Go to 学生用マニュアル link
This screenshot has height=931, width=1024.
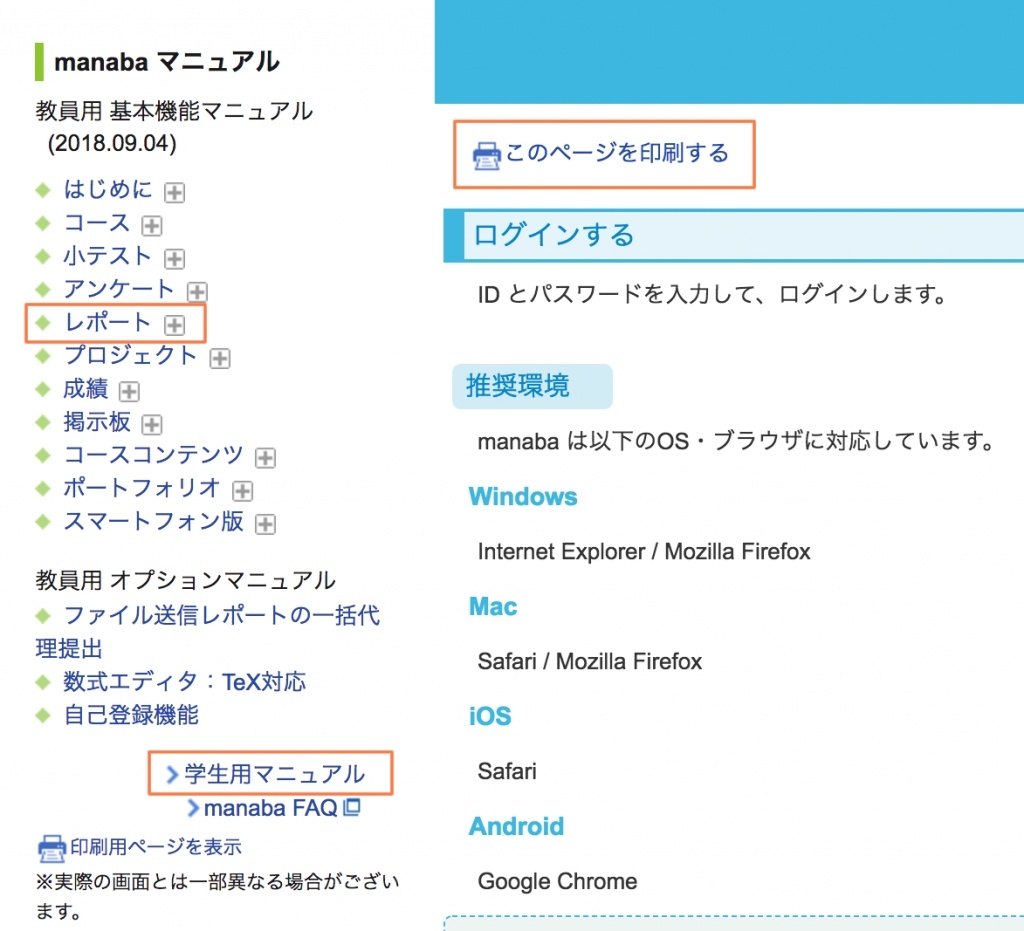click(274, 774)
